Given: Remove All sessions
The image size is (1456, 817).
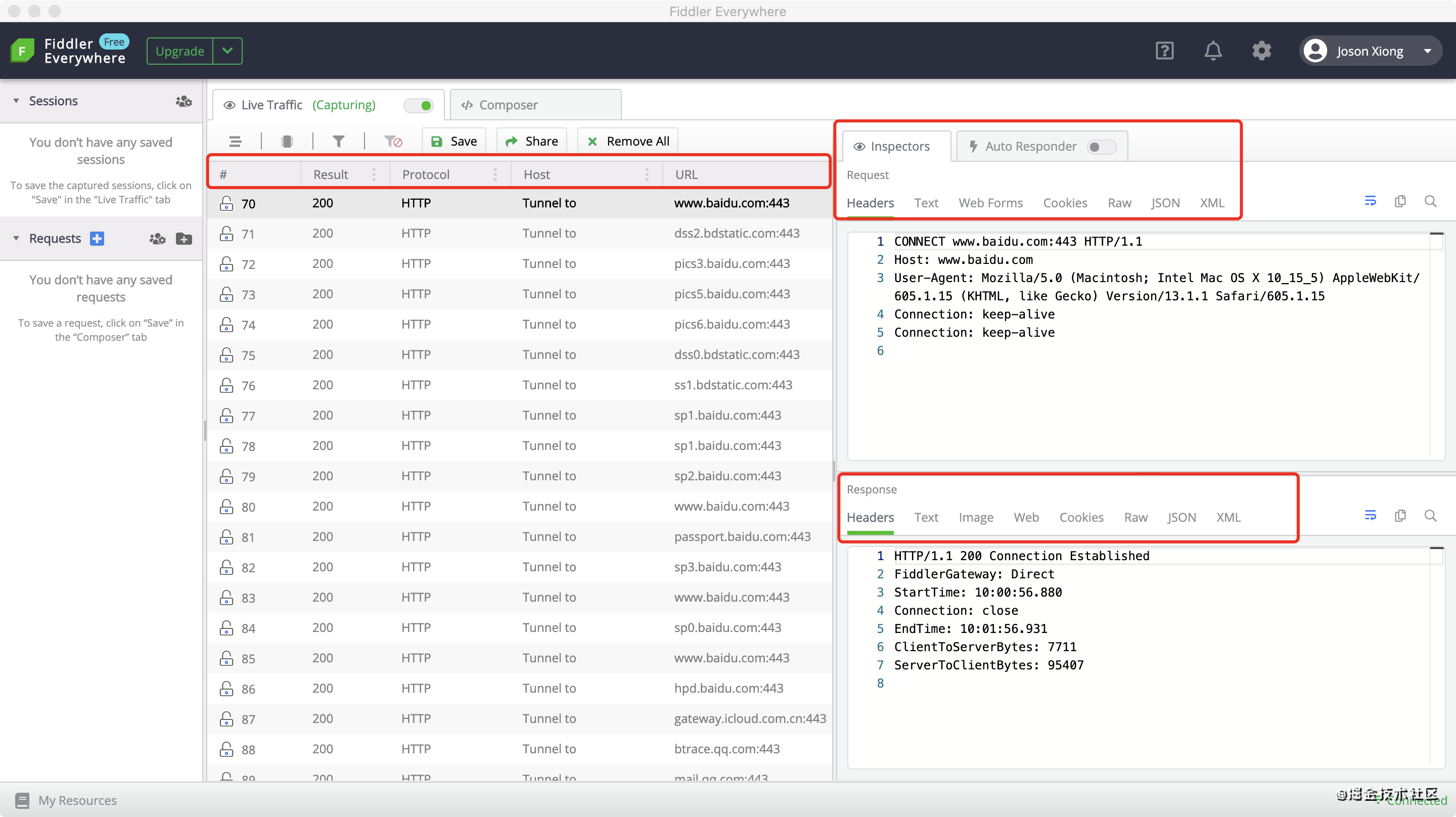Looking at the screenshot, I should click(628, 142).
